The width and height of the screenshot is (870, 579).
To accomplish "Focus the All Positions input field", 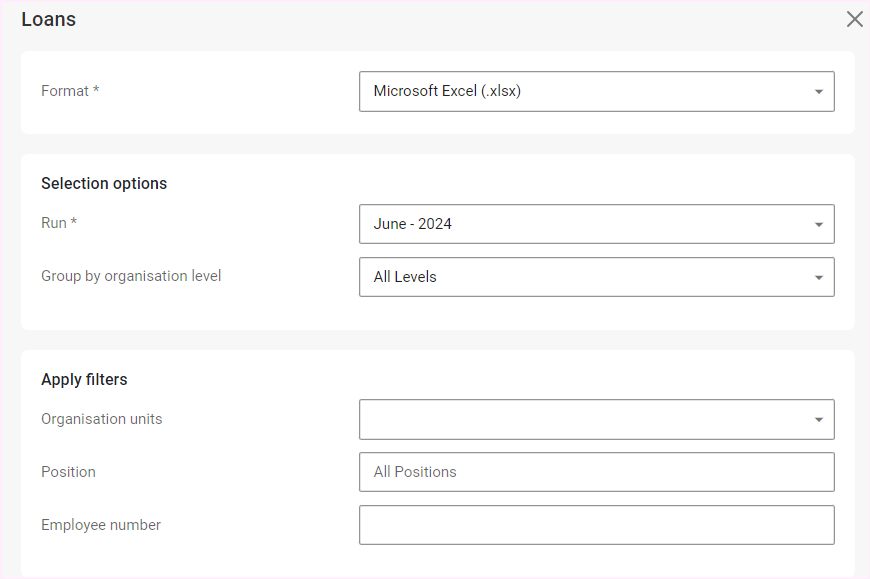I will pyautogui.click(x=596, y=472).
